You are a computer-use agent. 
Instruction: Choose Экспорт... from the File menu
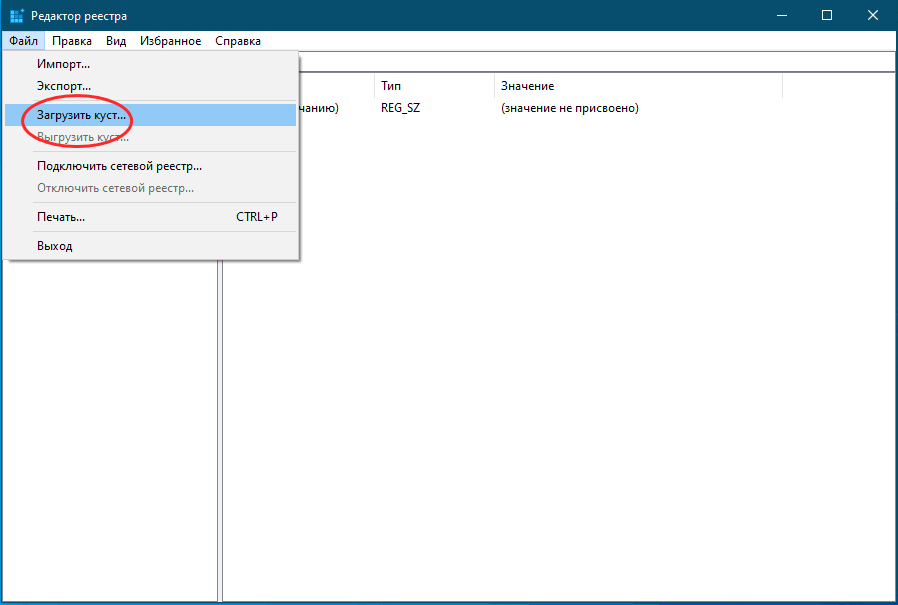(x=64, y=87)
